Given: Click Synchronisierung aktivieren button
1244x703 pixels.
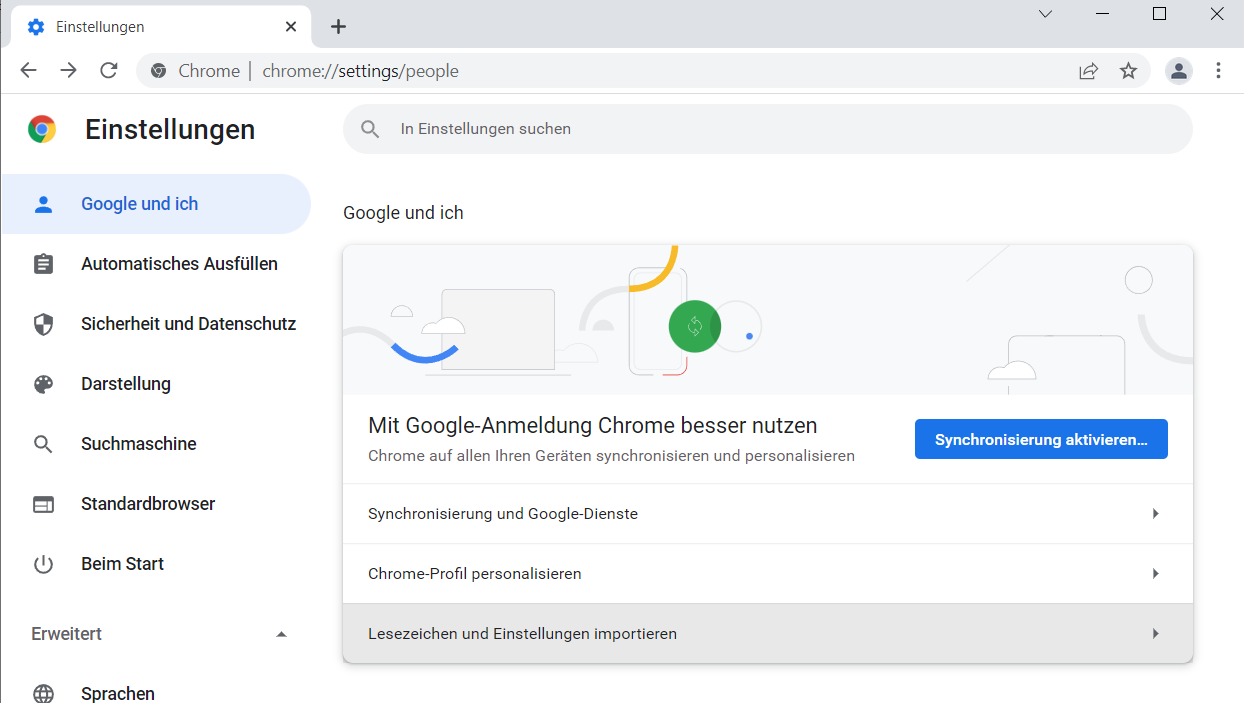Looking at the screenshot, I should point(1041,439).
